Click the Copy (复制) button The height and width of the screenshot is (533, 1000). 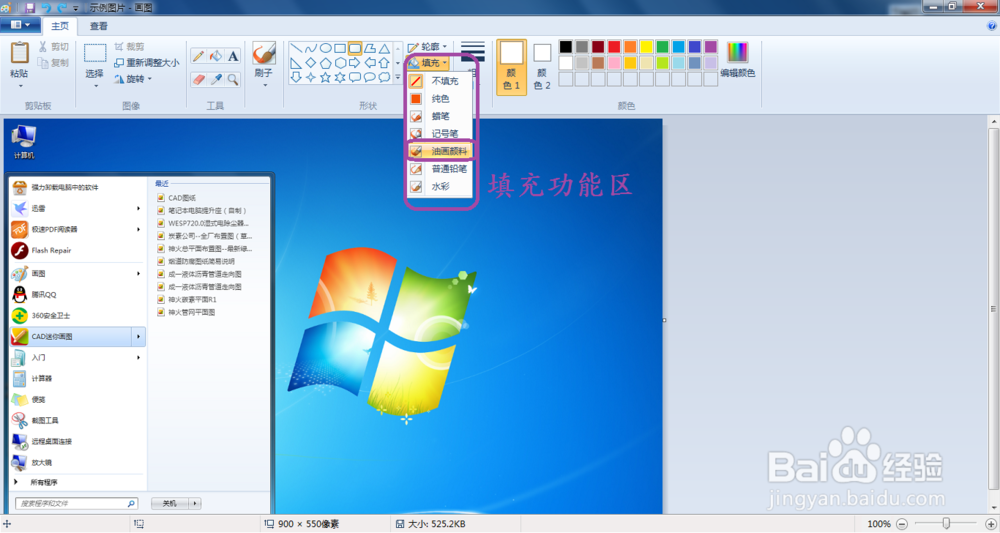point(53,62)
